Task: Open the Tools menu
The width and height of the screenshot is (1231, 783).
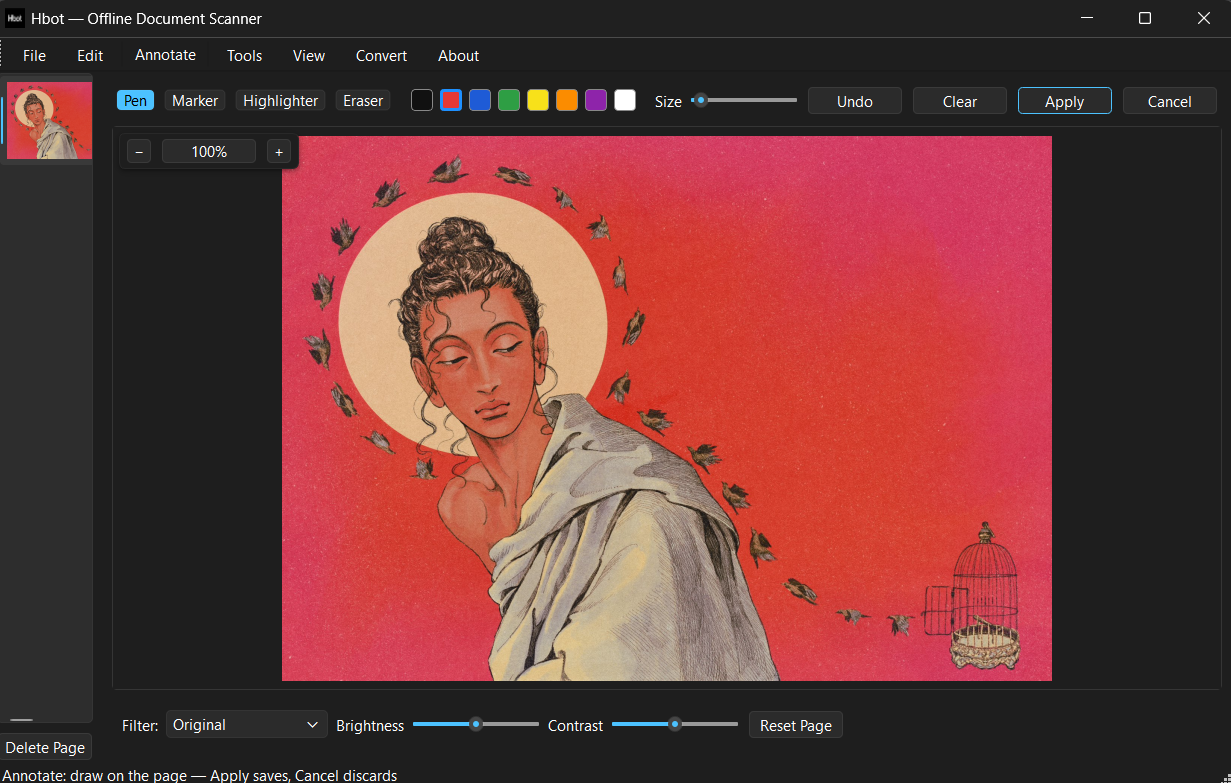Action: point(244,55)
